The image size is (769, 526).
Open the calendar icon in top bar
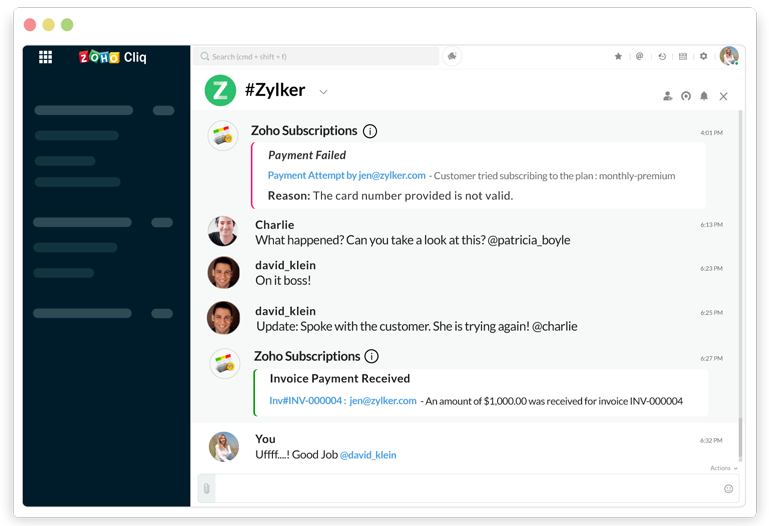[x=683, y=56]
